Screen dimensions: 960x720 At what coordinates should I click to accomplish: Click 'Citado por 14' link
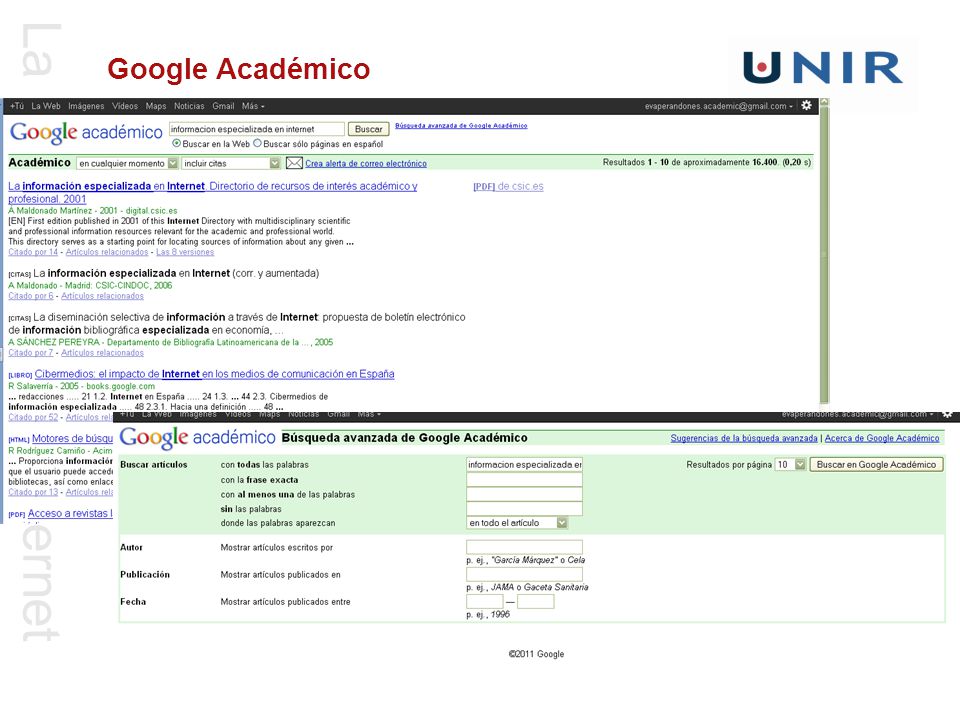tap(33, 252)
